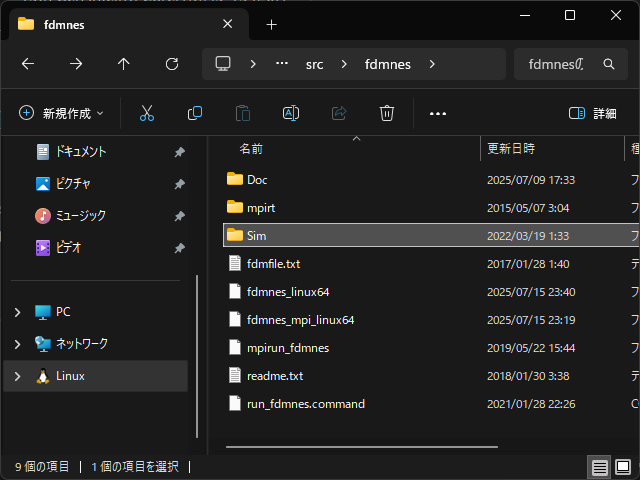Click the horizontal scrollbar in file list
Screen dimensions: 640x480
click(x=362, y=447)
